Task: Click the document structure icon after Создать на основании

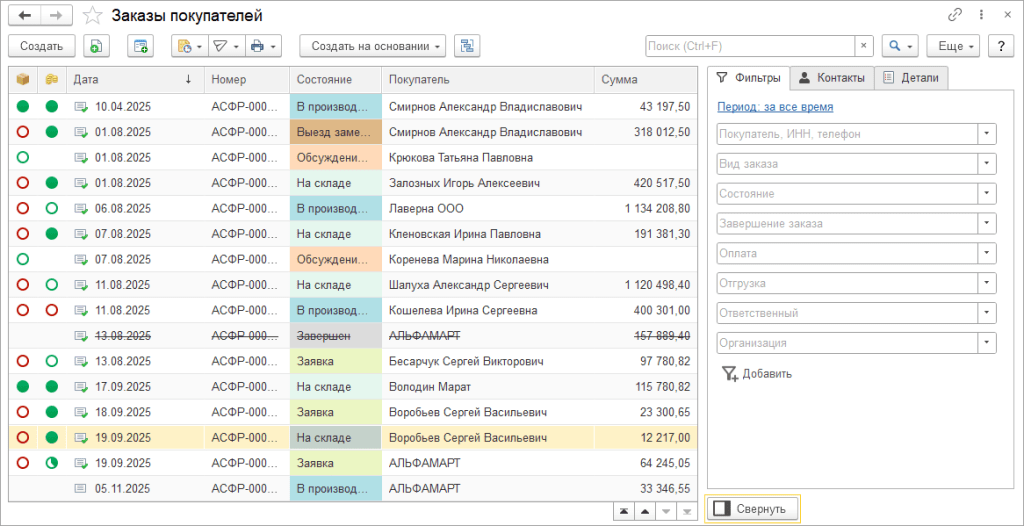Action: (x=467, y=46)
